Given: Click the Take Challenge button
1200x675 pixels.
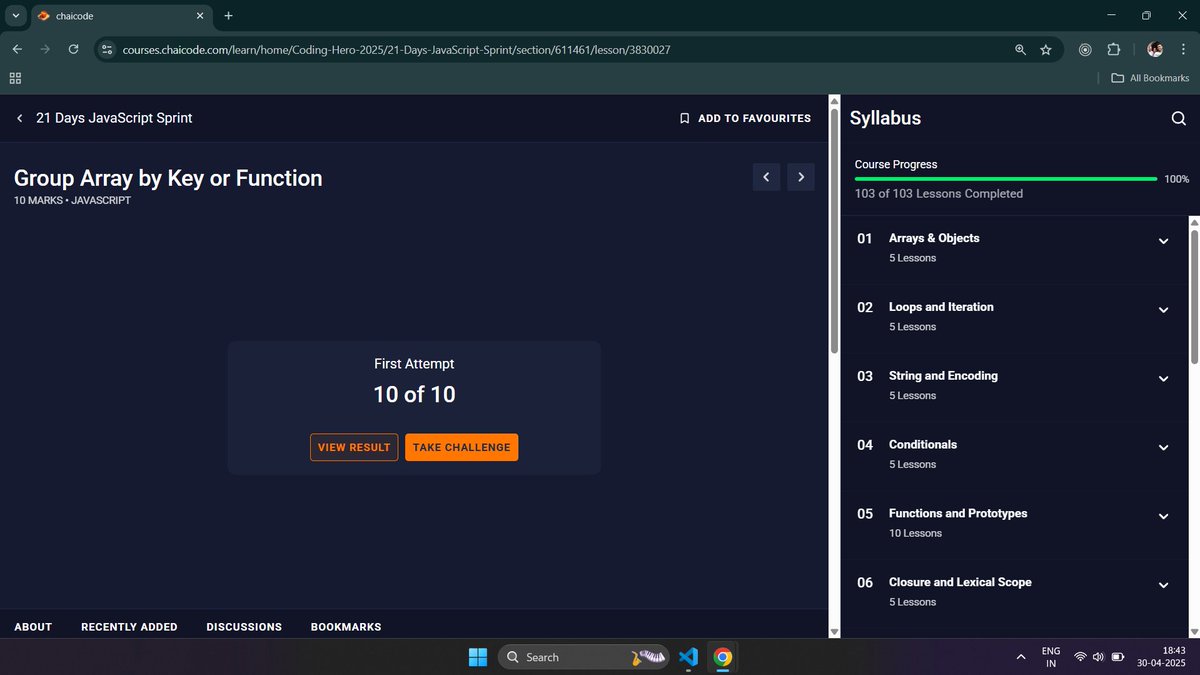Looking at the screenshot, I should point(461,447).
